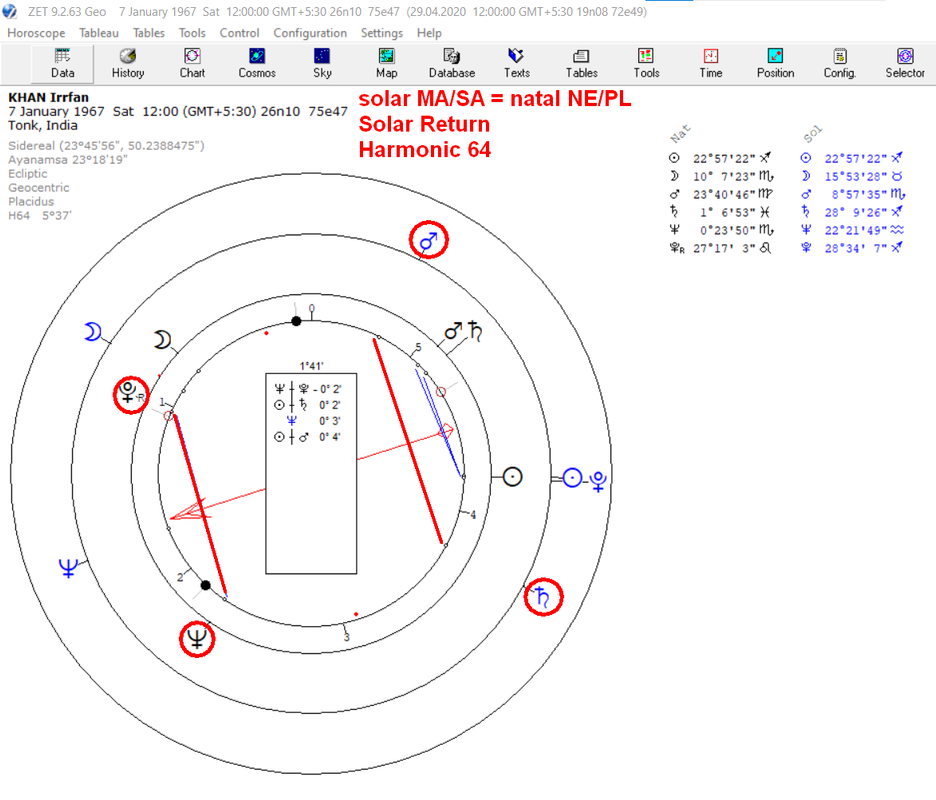The height and width of the screenshot is (800, 936).
Task: Open the Configuration menu
Action: tap(310, 33)
